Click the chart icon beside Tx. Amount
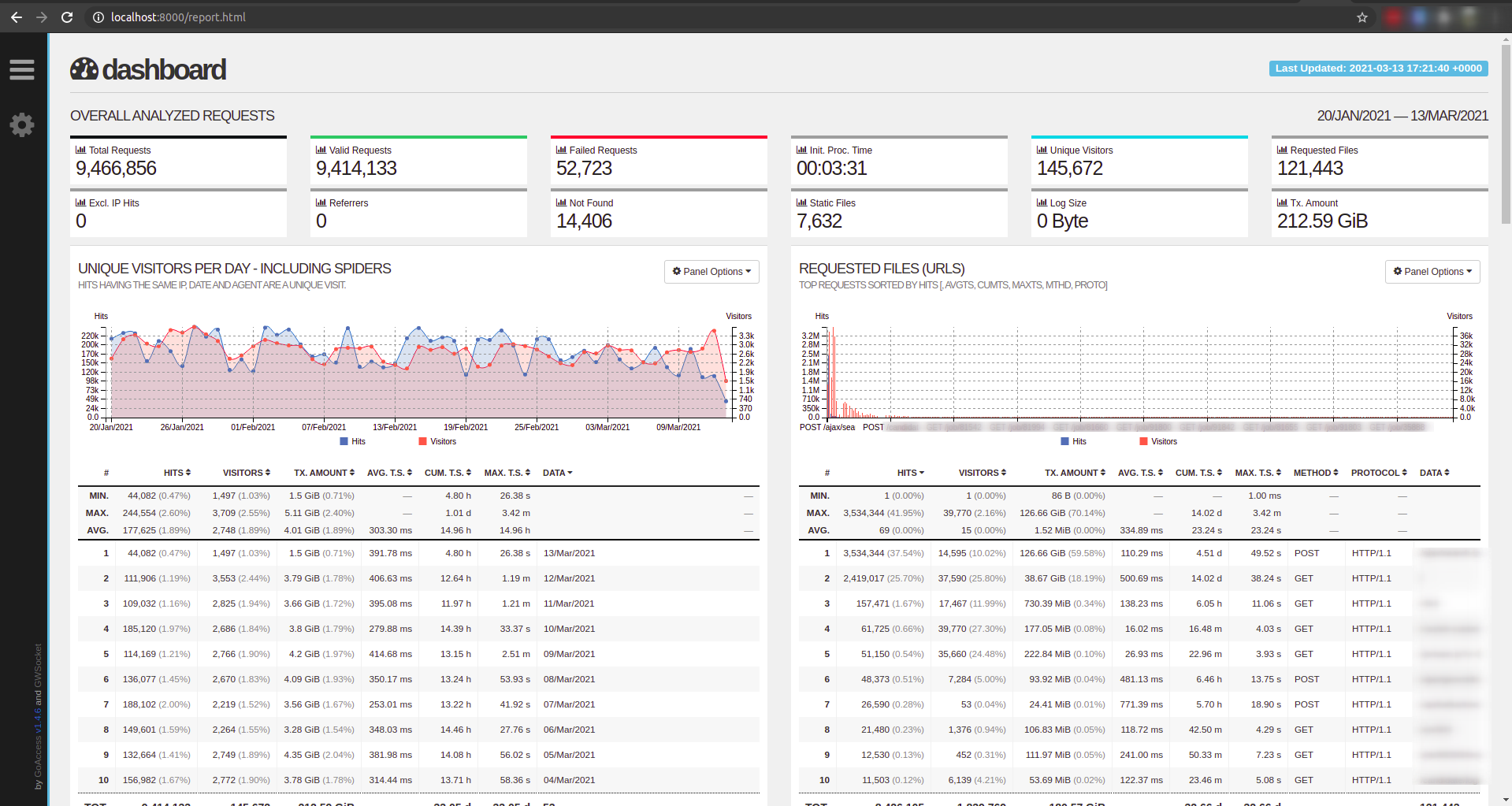1512x806 pixels. (x=1282, y=202)
